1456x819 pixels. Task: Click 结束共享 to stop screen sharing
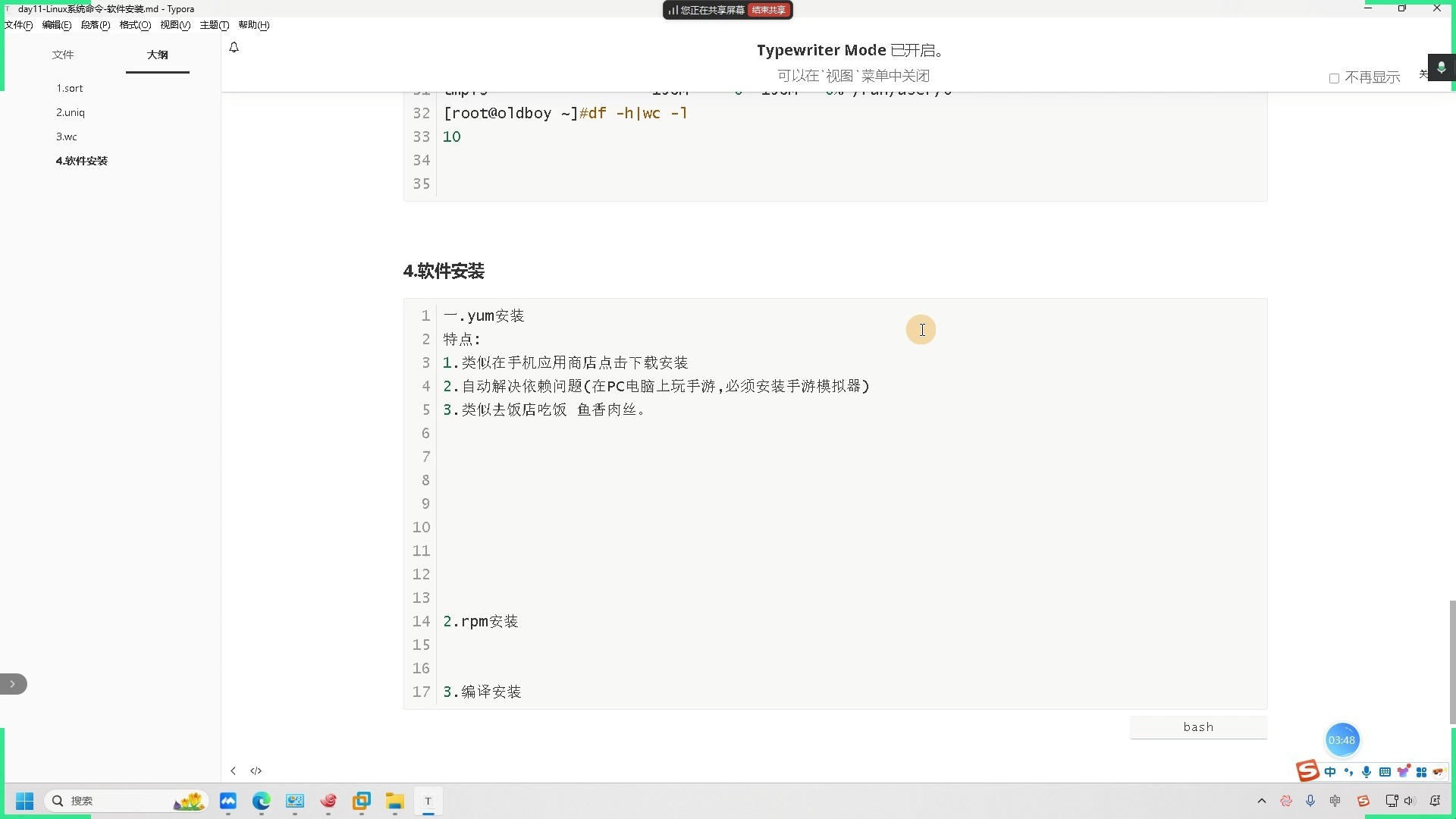click(x=769, y=10)
